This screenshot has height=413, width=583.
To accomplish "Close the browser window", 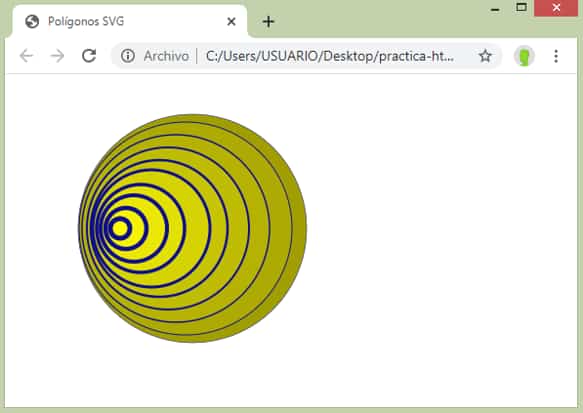I will [556, 8].
